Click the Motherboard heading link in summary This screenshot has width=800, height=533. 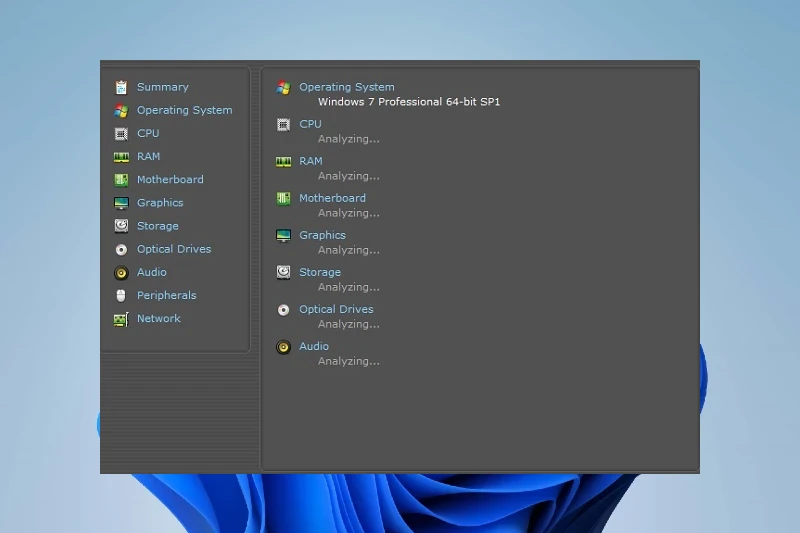click(x=332, y=198)
